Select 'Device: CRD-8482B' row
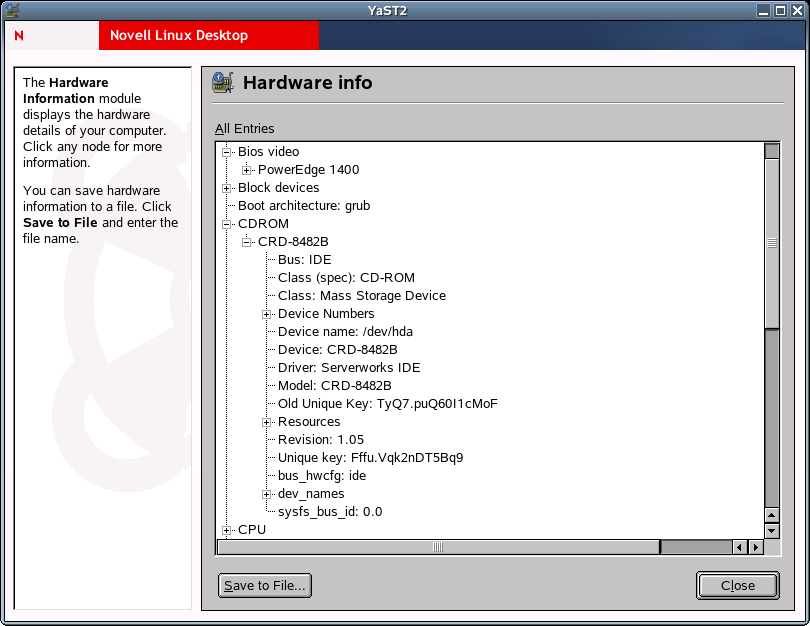The image size is (810, 626). click(x=337, y=350)
